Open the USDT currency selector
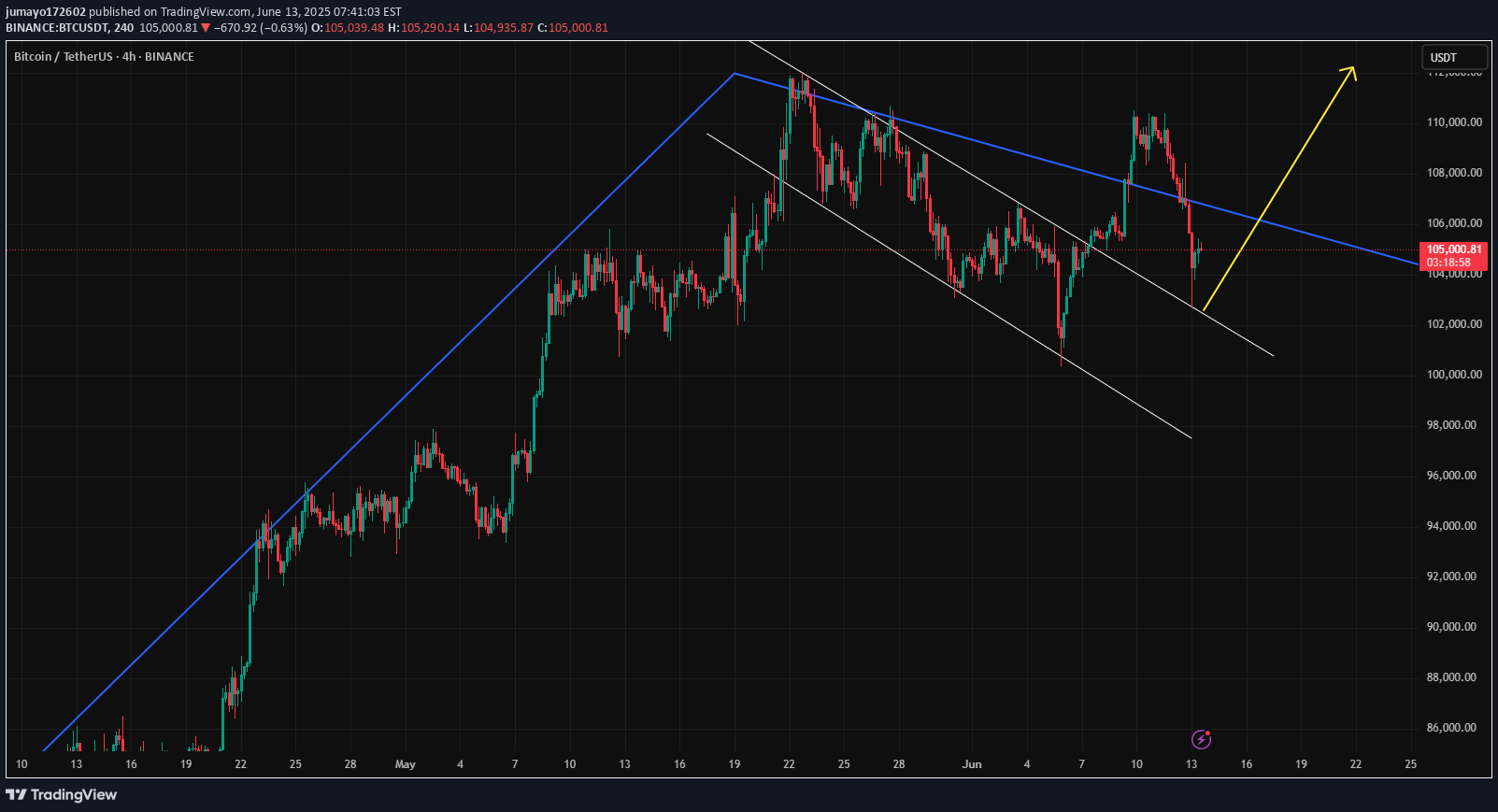This screenshot has width=1498, height=812. click(x=1453, y=57)
